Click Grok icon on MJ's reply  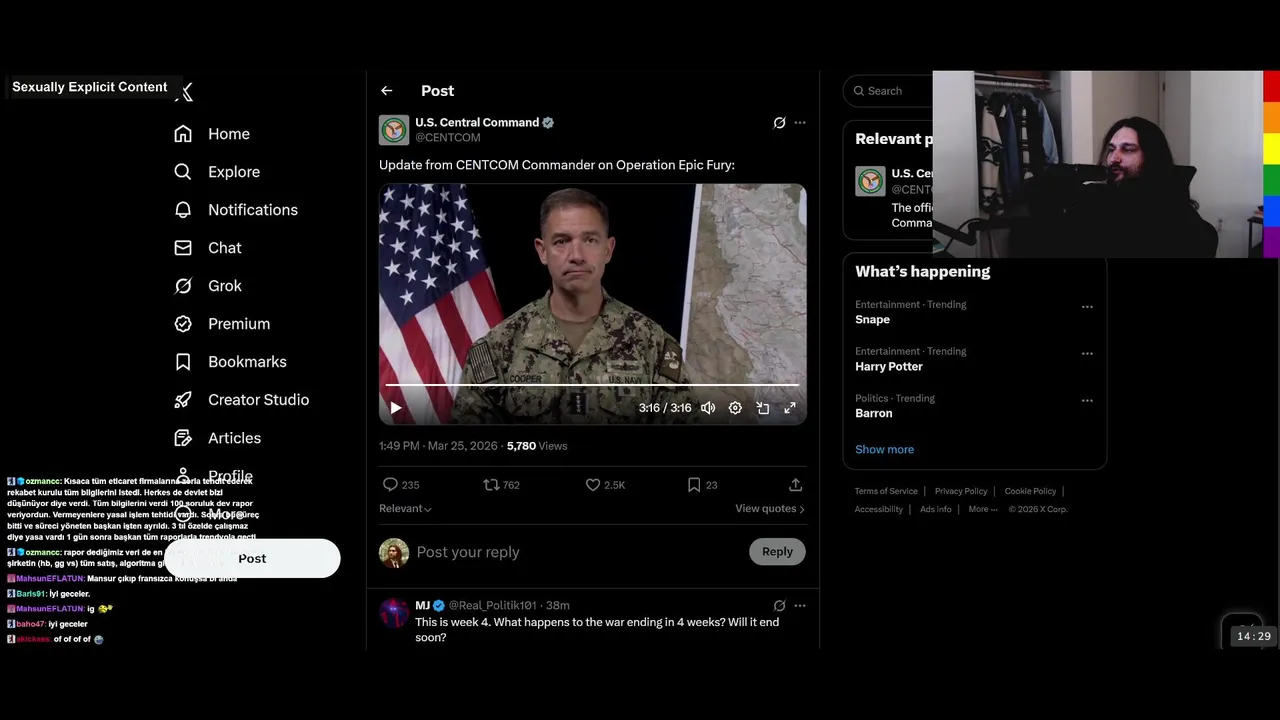click(779, 606)
